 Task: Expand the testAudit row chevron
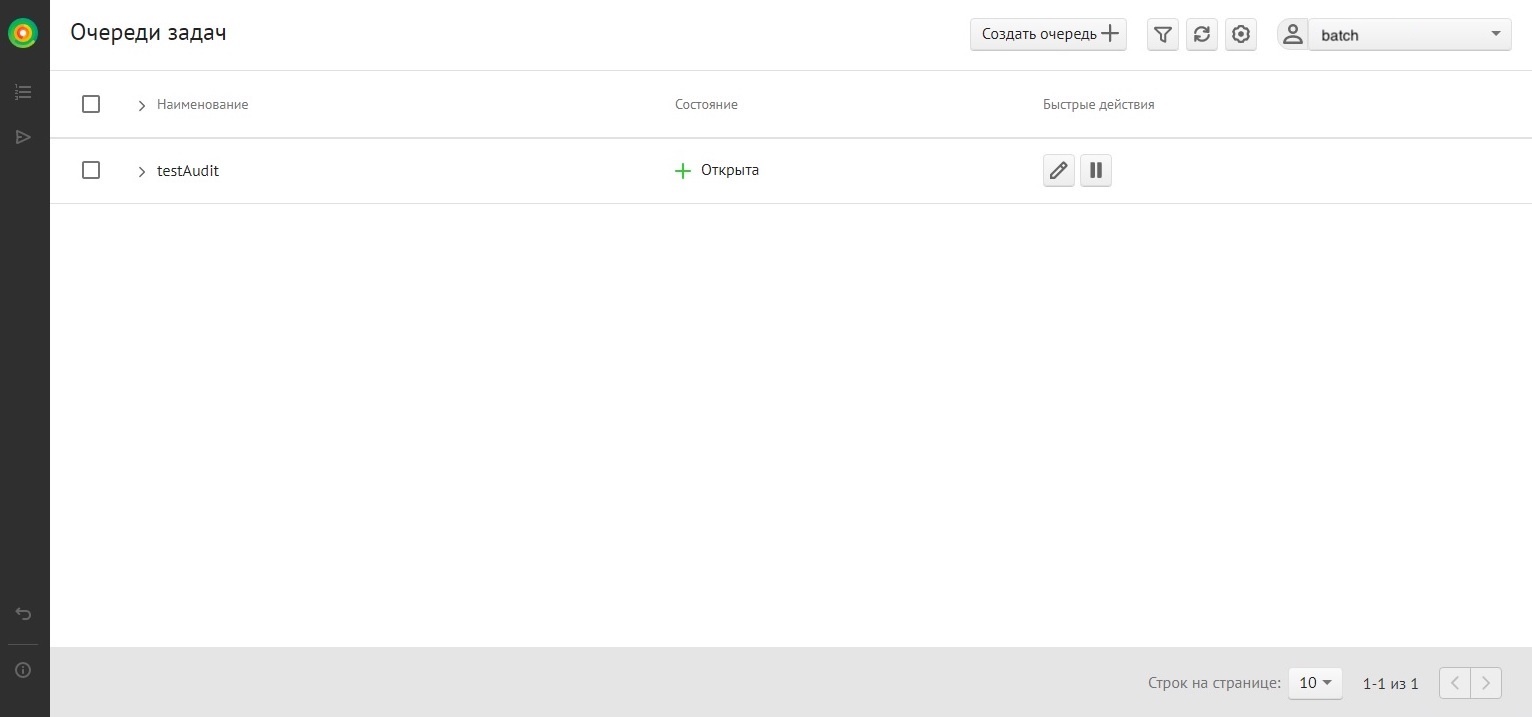142,172
